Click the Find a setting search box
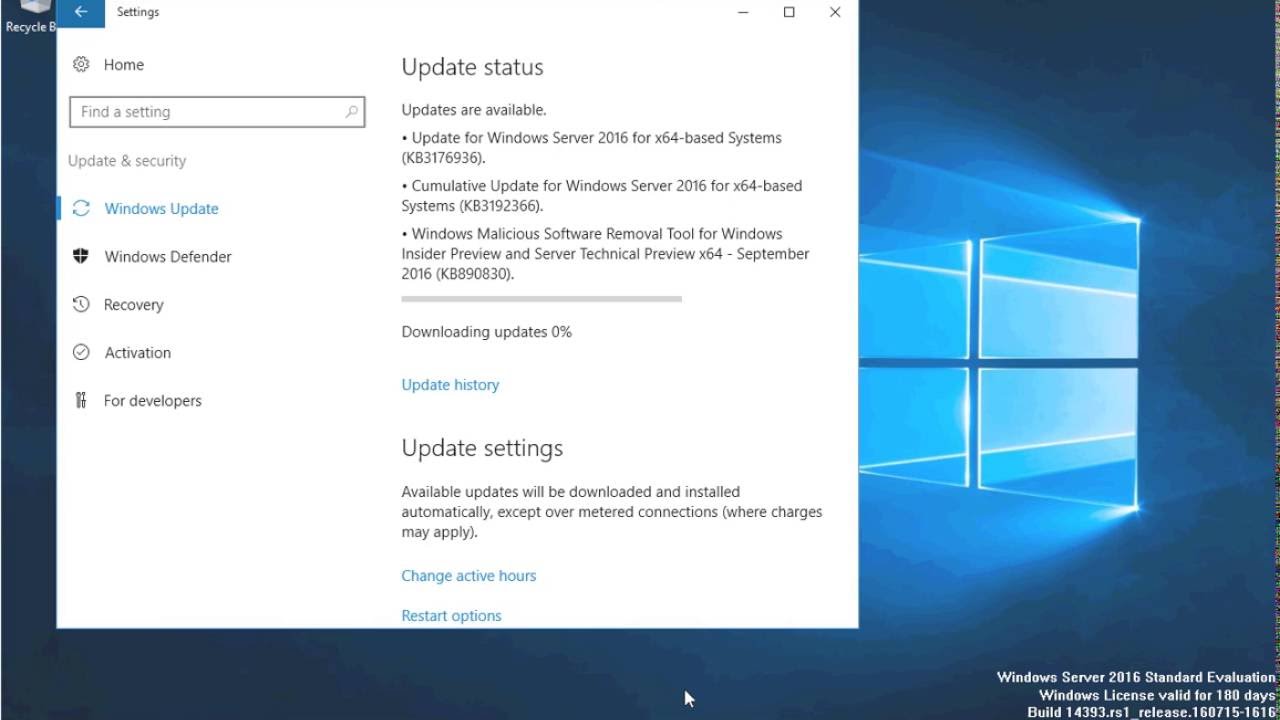The height and width of the screenshot is (720, 1280). (217, 112)
